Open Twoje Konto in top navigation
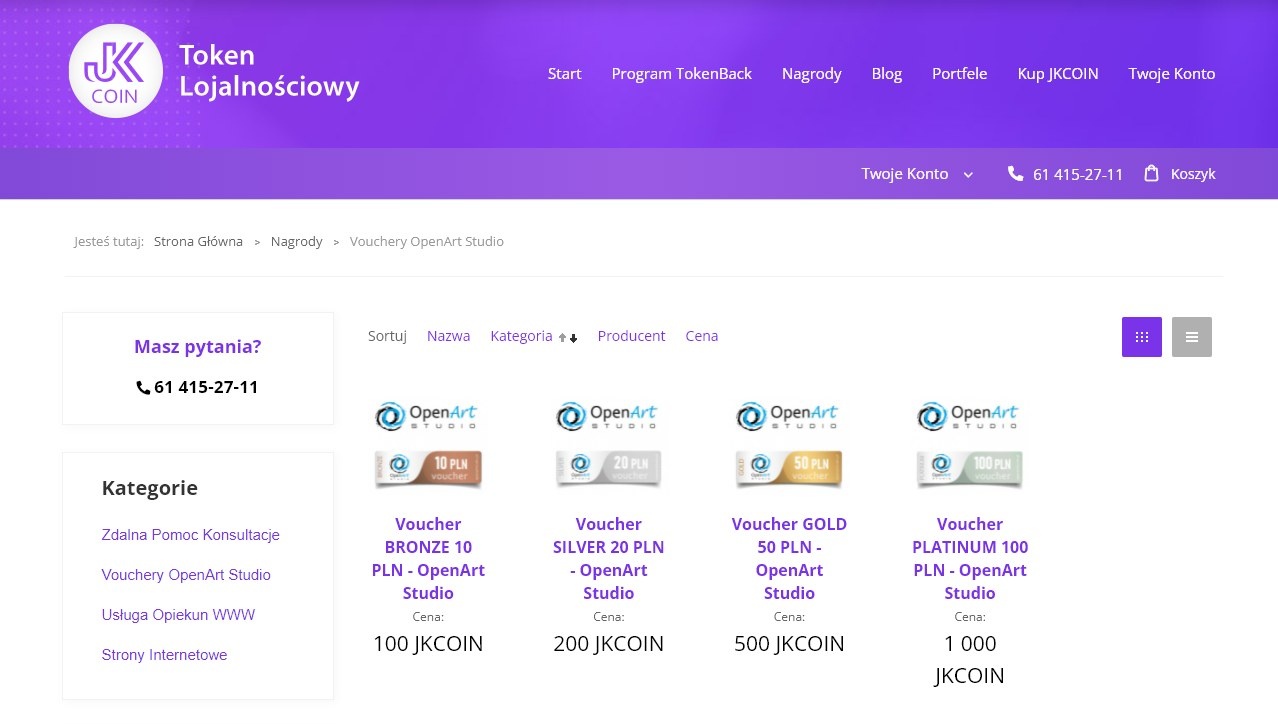 [x=1172, y=73]
